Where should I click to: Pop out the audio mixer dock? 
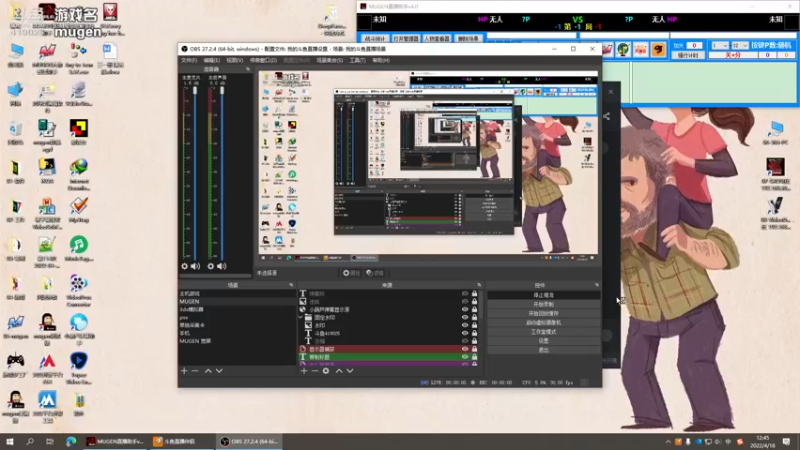248,69
